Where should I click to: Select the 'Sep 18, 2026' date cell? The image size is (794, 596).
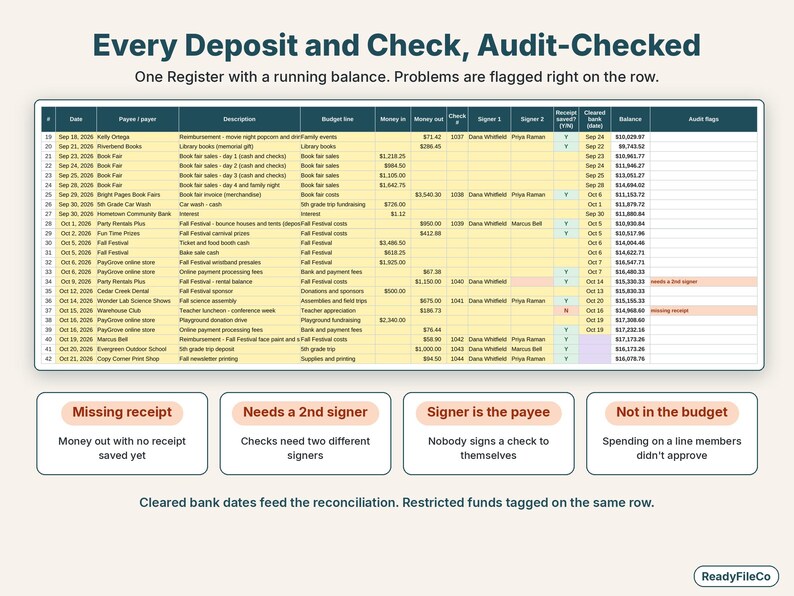(x=76, y=137)
